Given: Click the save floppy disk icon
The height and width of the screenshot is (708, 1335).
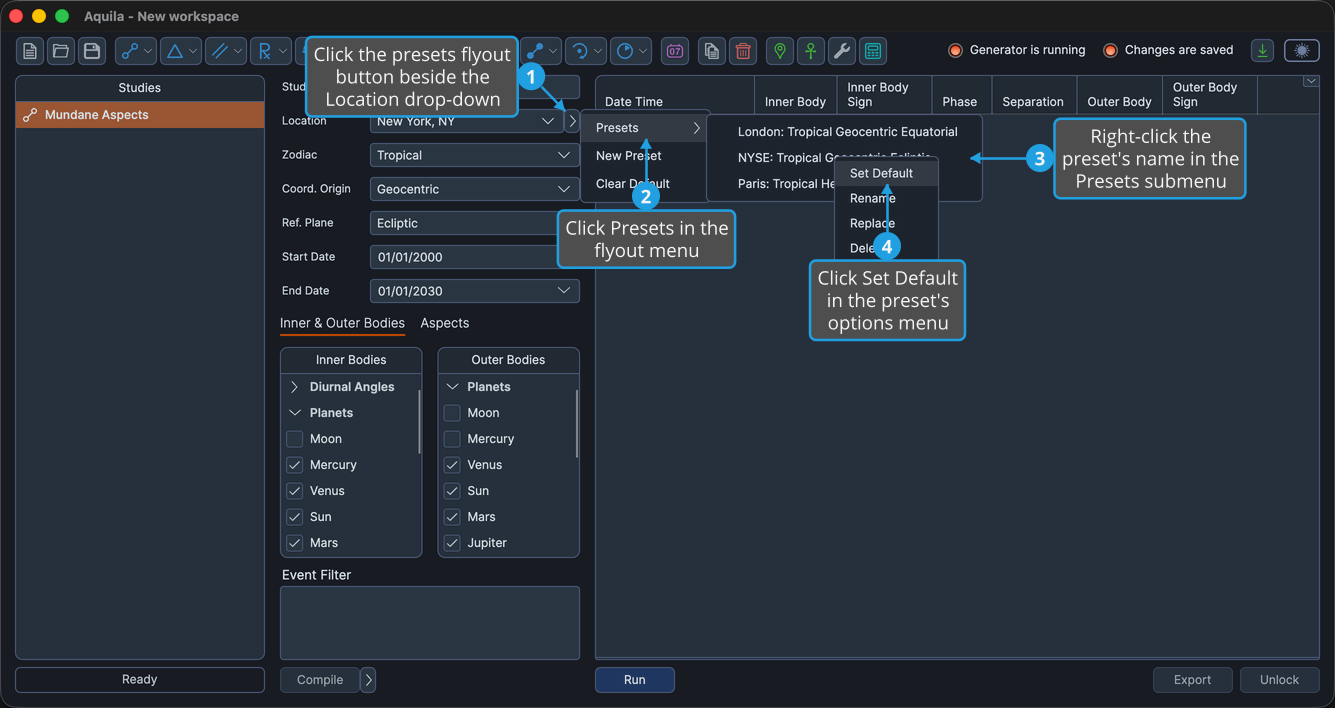Looking at the screenshot, I should click(92, 51).
